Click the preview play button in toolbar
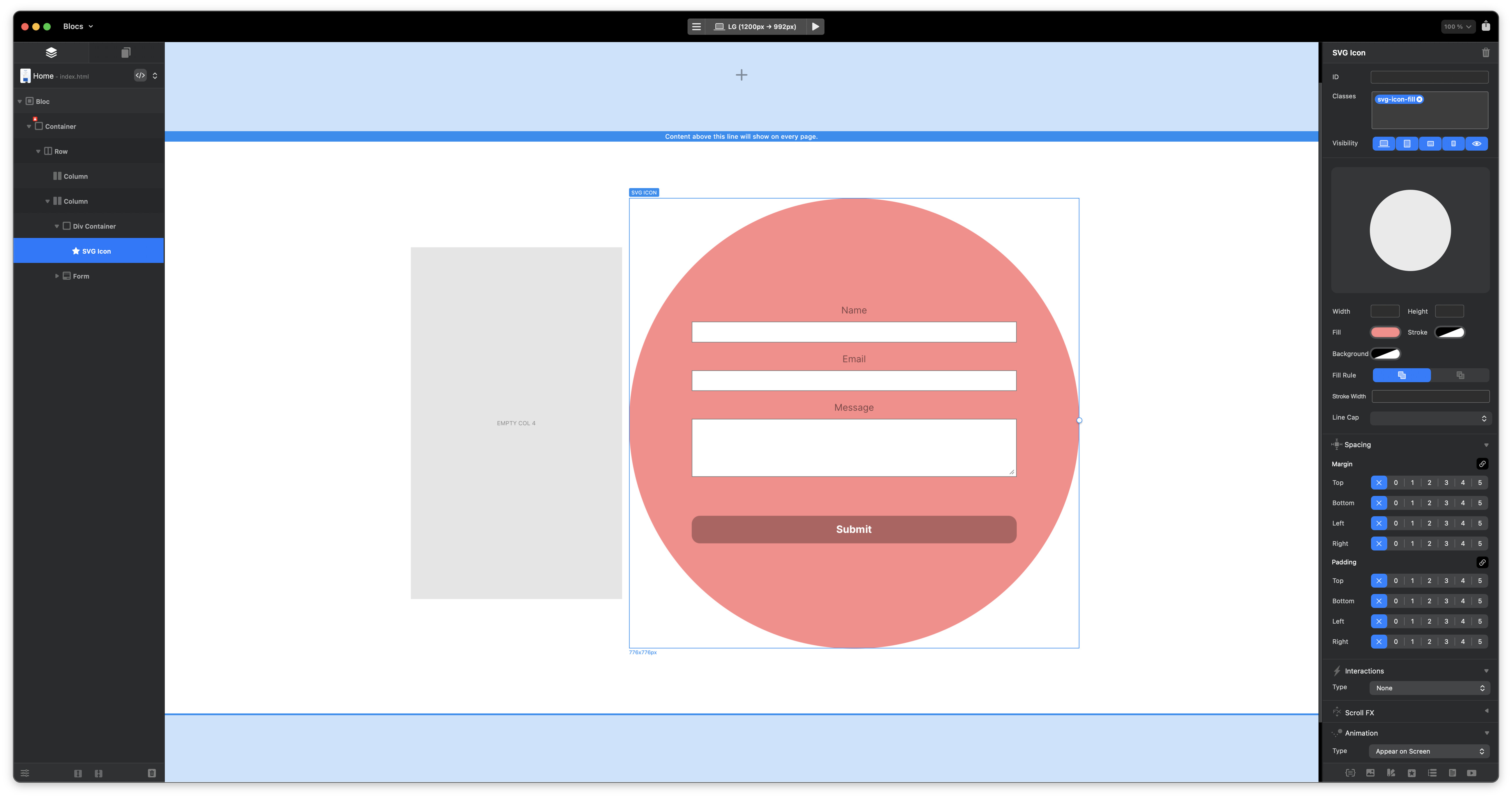1512x798 pixels. pos(815,26)
